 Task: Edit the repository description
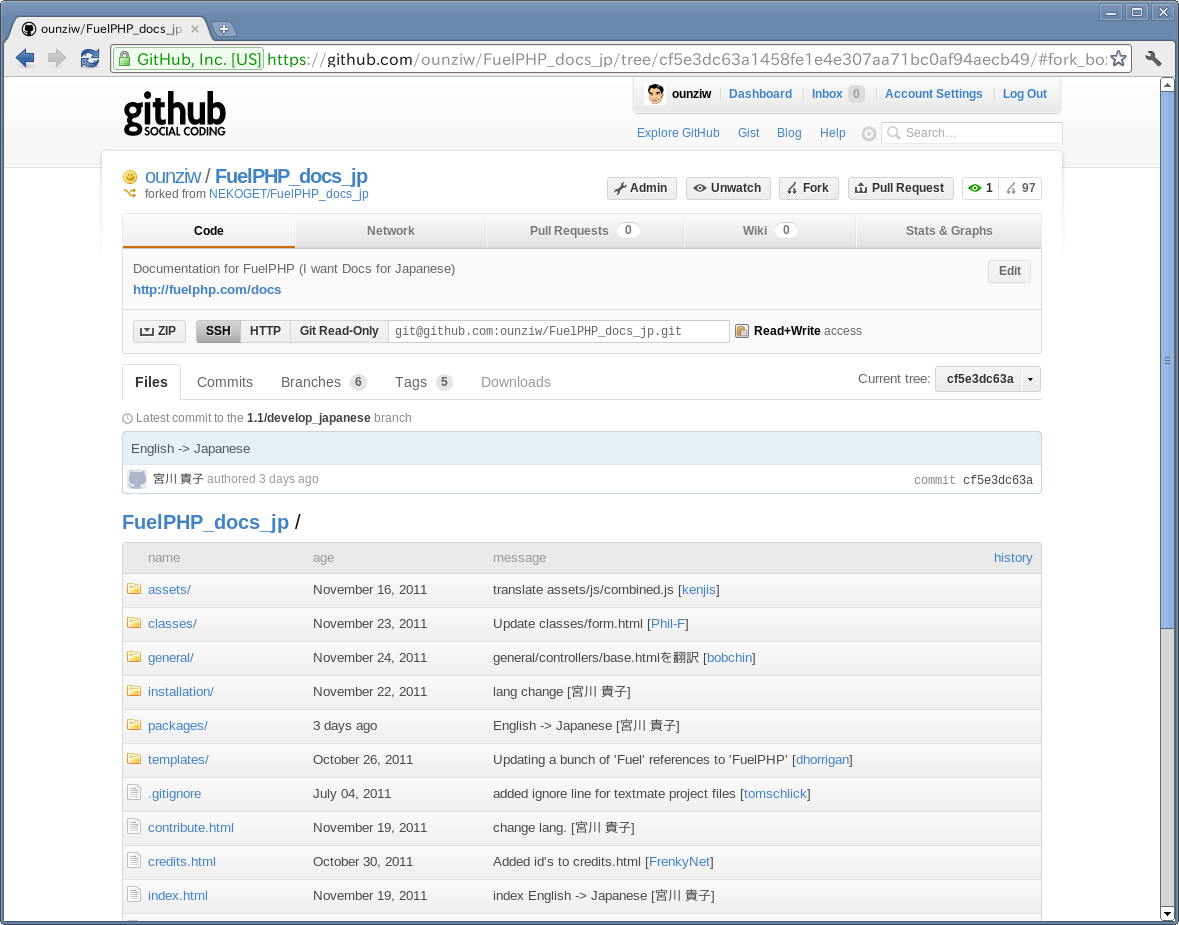coord(1009,271)
